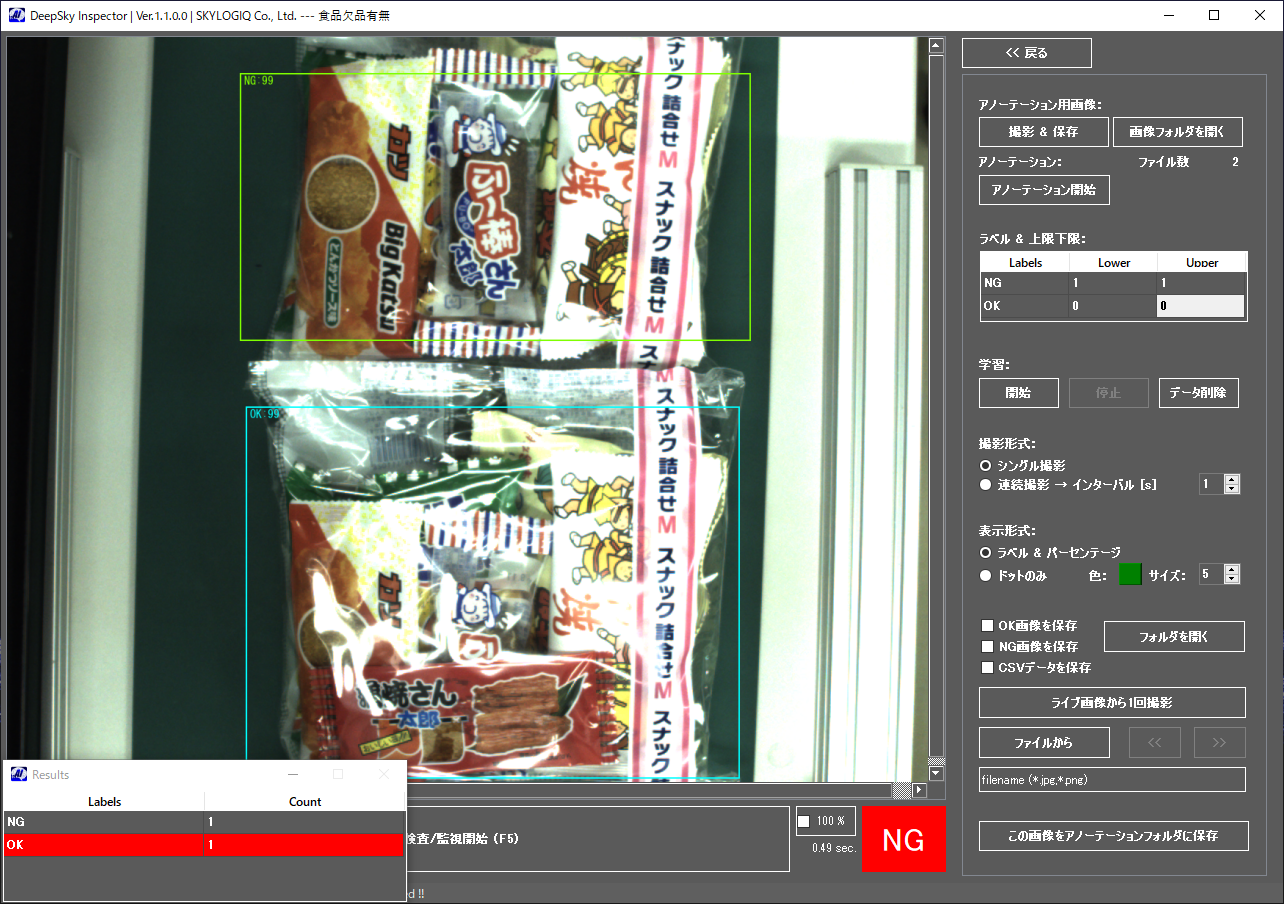Maximize the DeepSky Inspector window
The width and height of the screenshot is (1284, 904).
pyautogui.click(x=1214, y=15)
